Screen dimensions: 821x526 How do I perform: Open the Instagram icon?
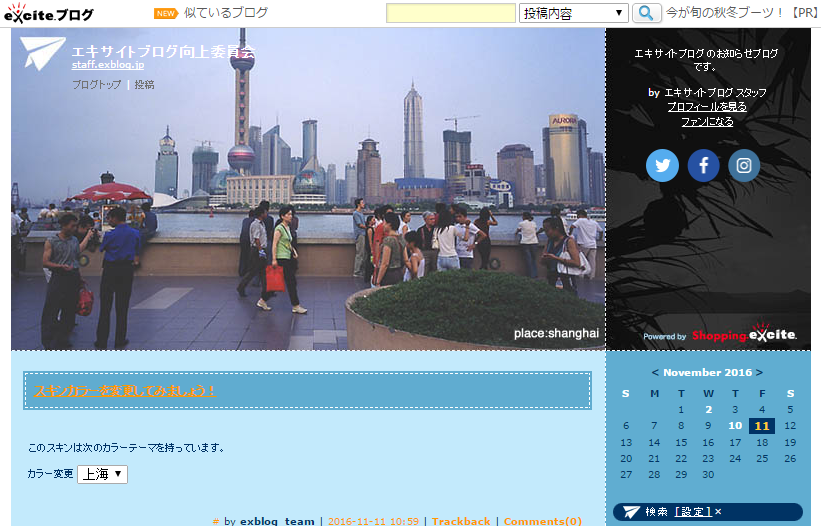pos(744,165)
